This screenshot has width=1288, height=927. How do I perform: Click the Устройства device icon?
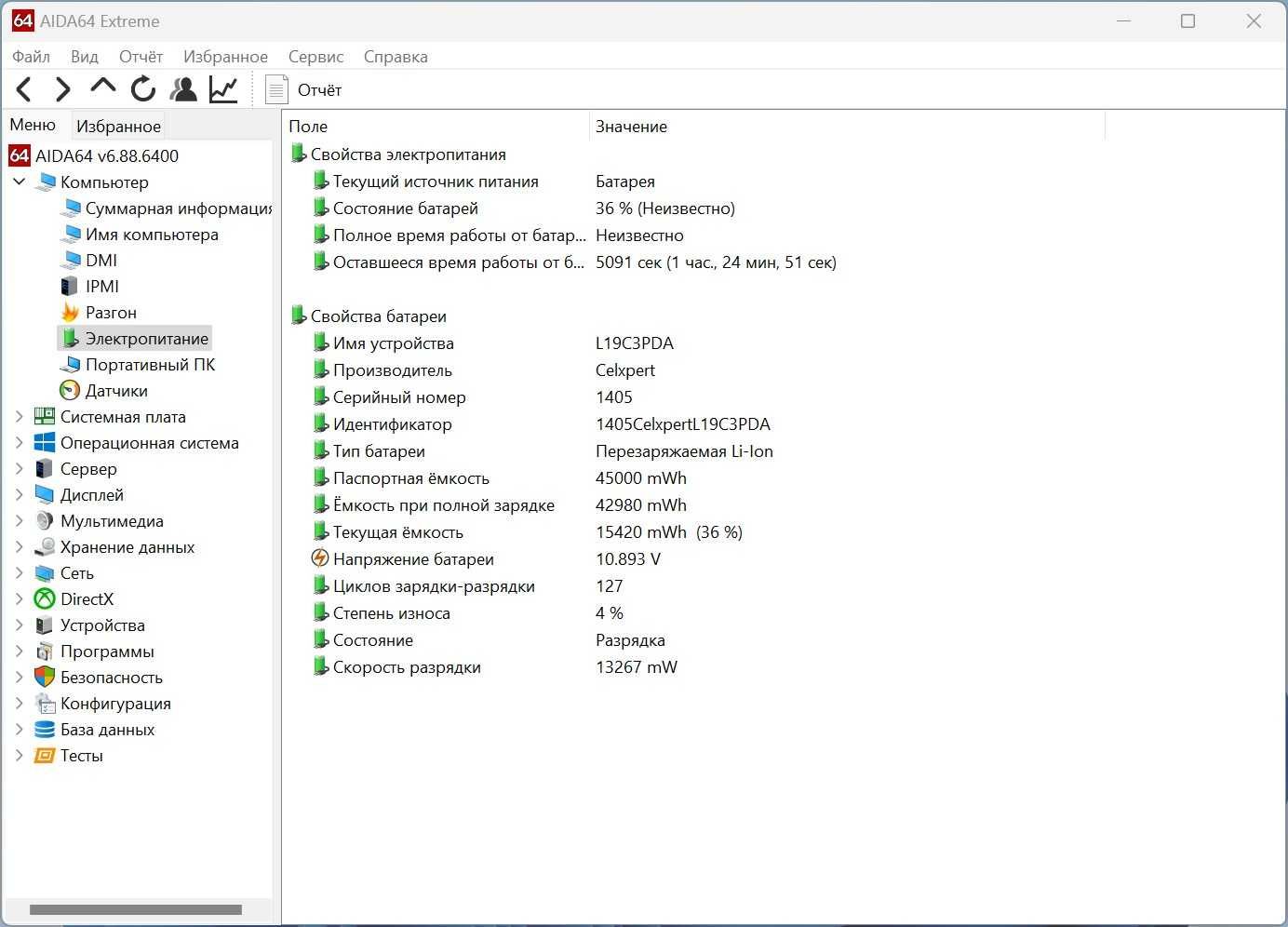(x=44, y=625)
